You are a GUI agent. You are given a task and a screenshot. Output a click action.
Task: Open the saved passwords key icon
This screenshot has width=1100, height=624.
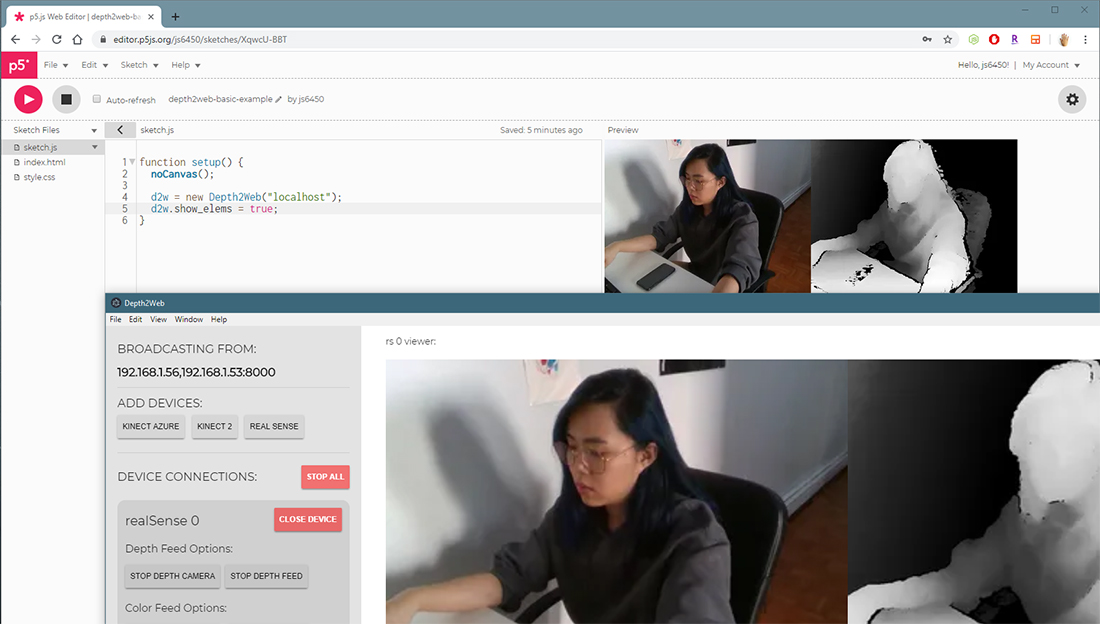[927, 39]
